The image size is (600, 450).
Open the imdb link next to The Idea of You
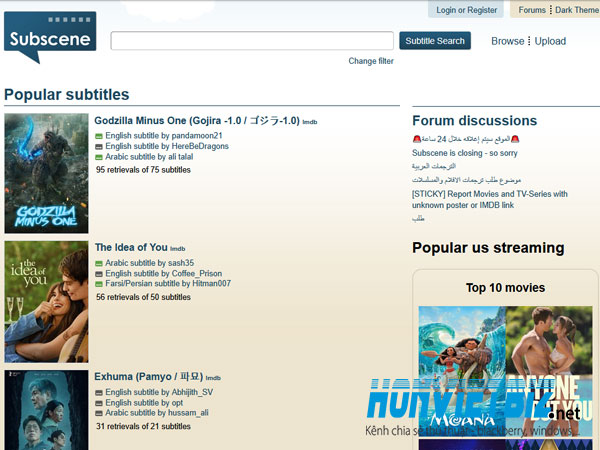[x=178, y=249]
